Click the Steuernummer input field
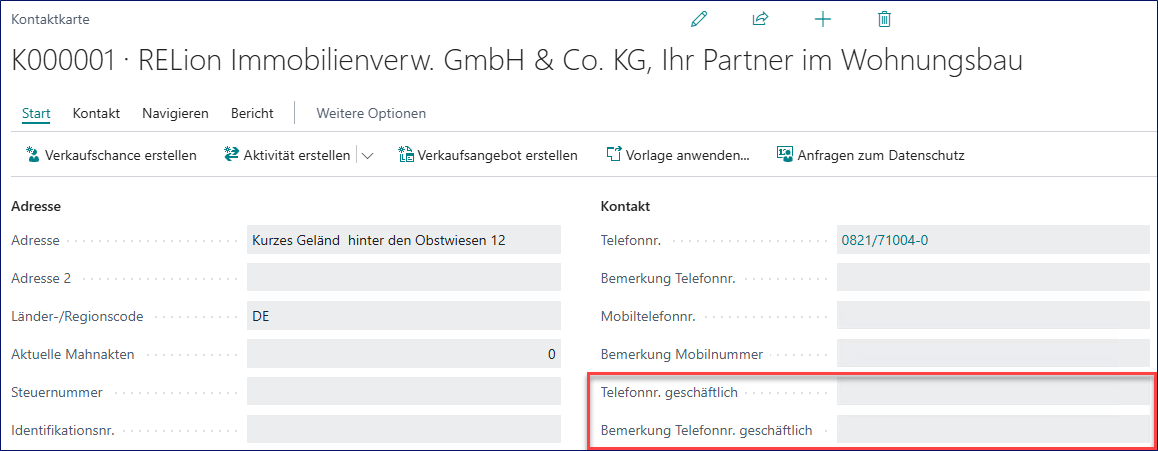 click(x=403, y=392)
